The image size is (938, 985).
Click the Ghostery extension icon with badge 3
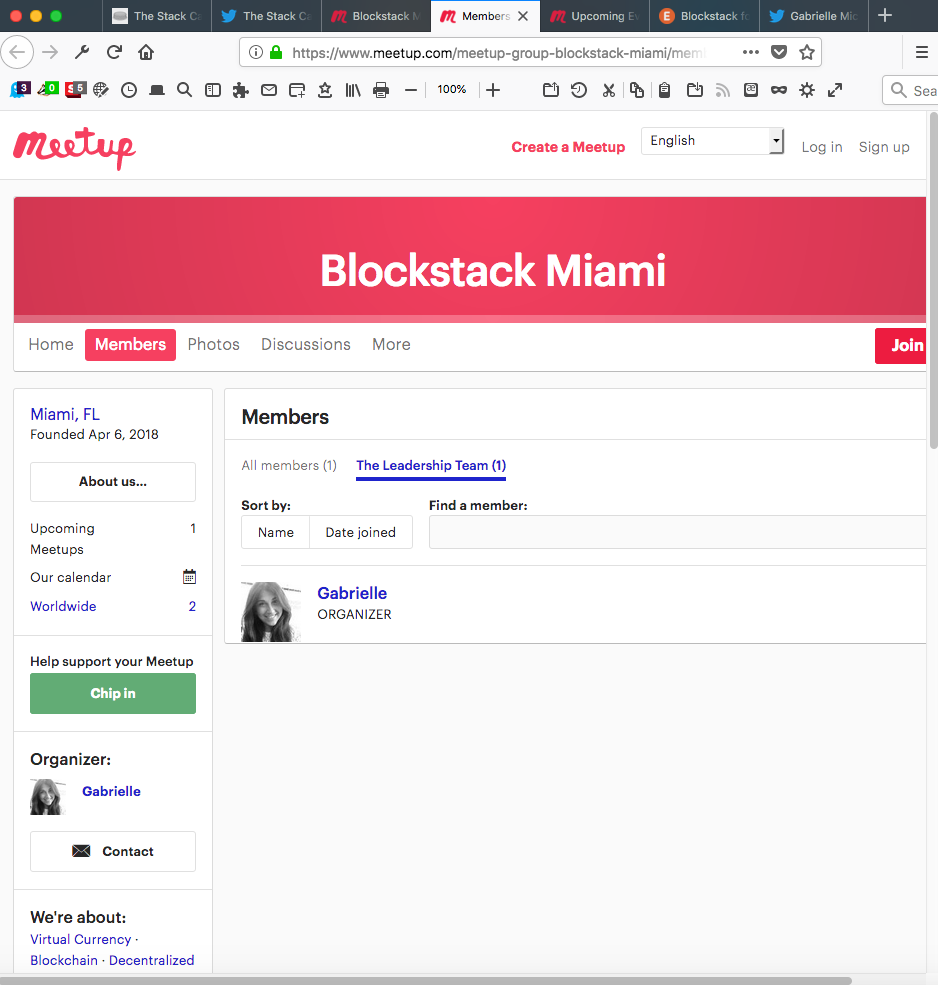[20, 90]
